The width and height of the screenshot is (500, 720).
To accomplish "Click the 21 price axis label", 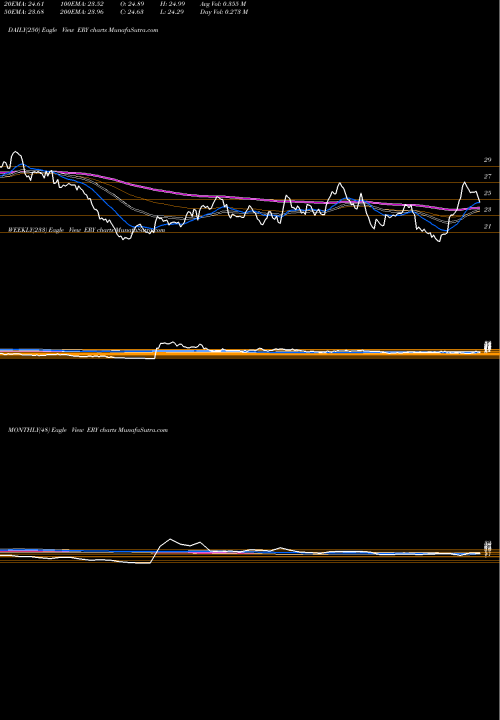I will click(x=487, y=226).
